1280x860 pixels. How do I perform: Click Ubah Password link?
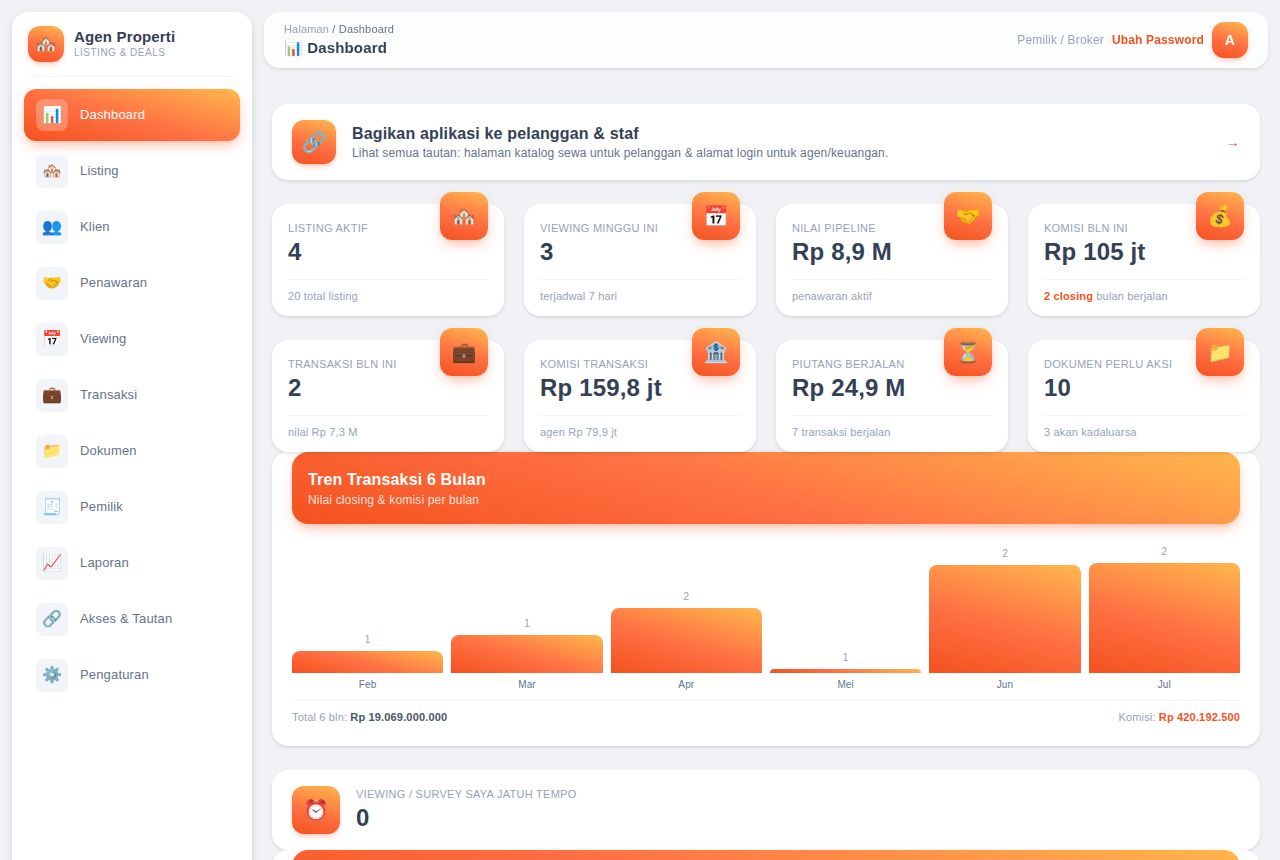pyautogui.click(x=1157, y=40)
